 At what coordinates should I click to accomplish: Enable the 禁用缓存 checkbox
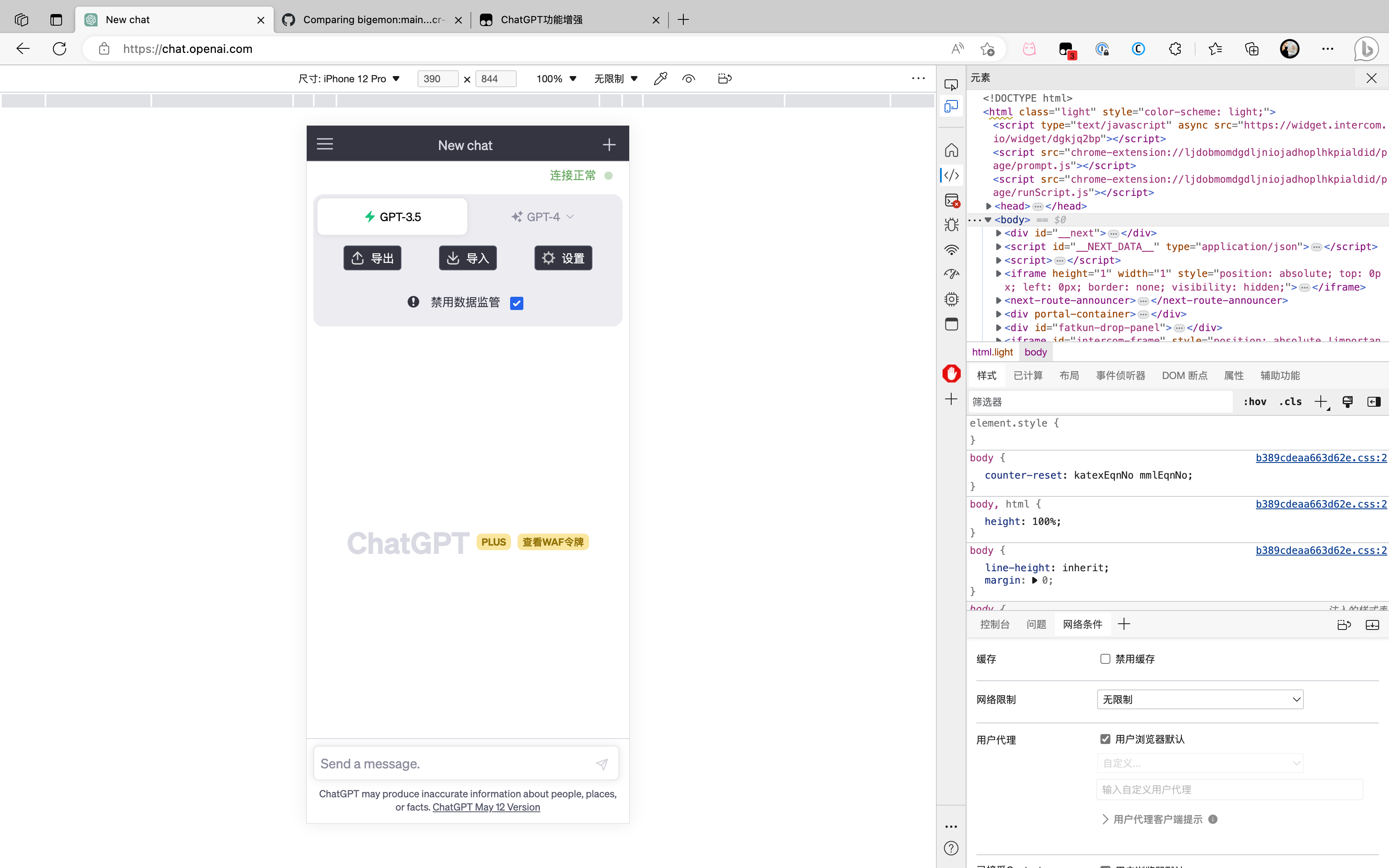pyautogui.click(x=1105, y=658)
